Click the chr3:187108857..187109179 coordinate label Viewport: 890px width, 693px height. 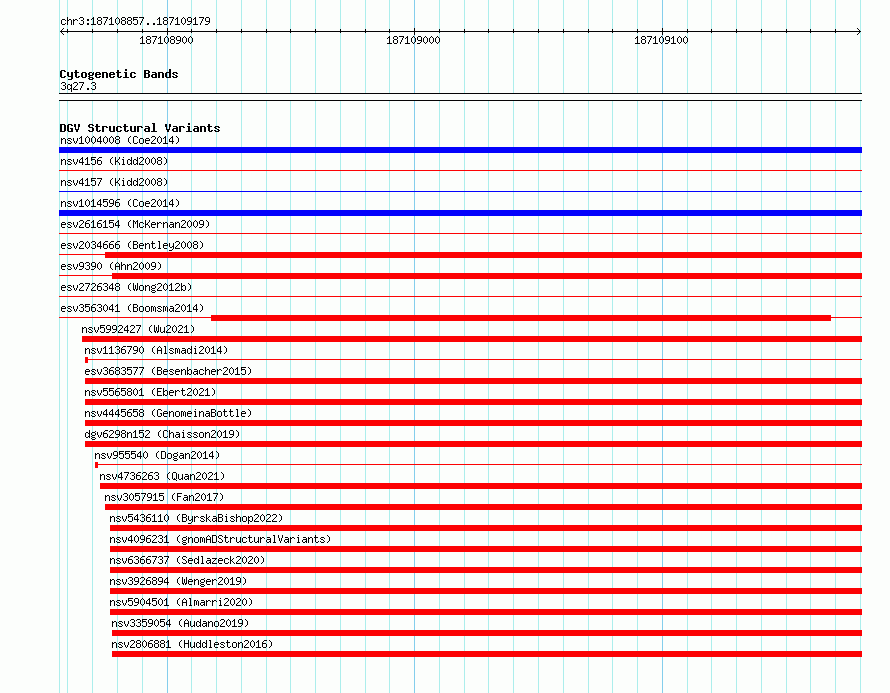pyautogui.click(x=135, y=21)
